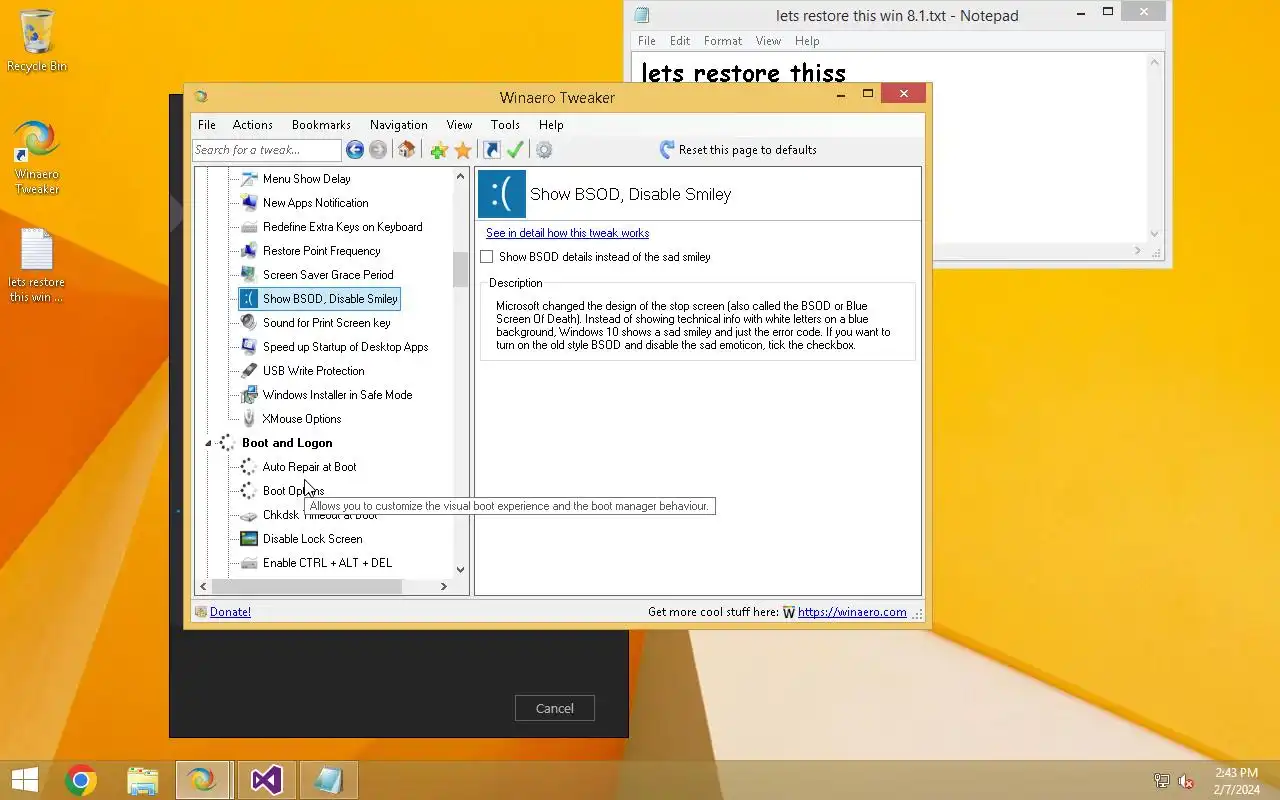Click the Windows Start button
The height and width of the screenshot is (800, 1280).
[x=24, y=780]
